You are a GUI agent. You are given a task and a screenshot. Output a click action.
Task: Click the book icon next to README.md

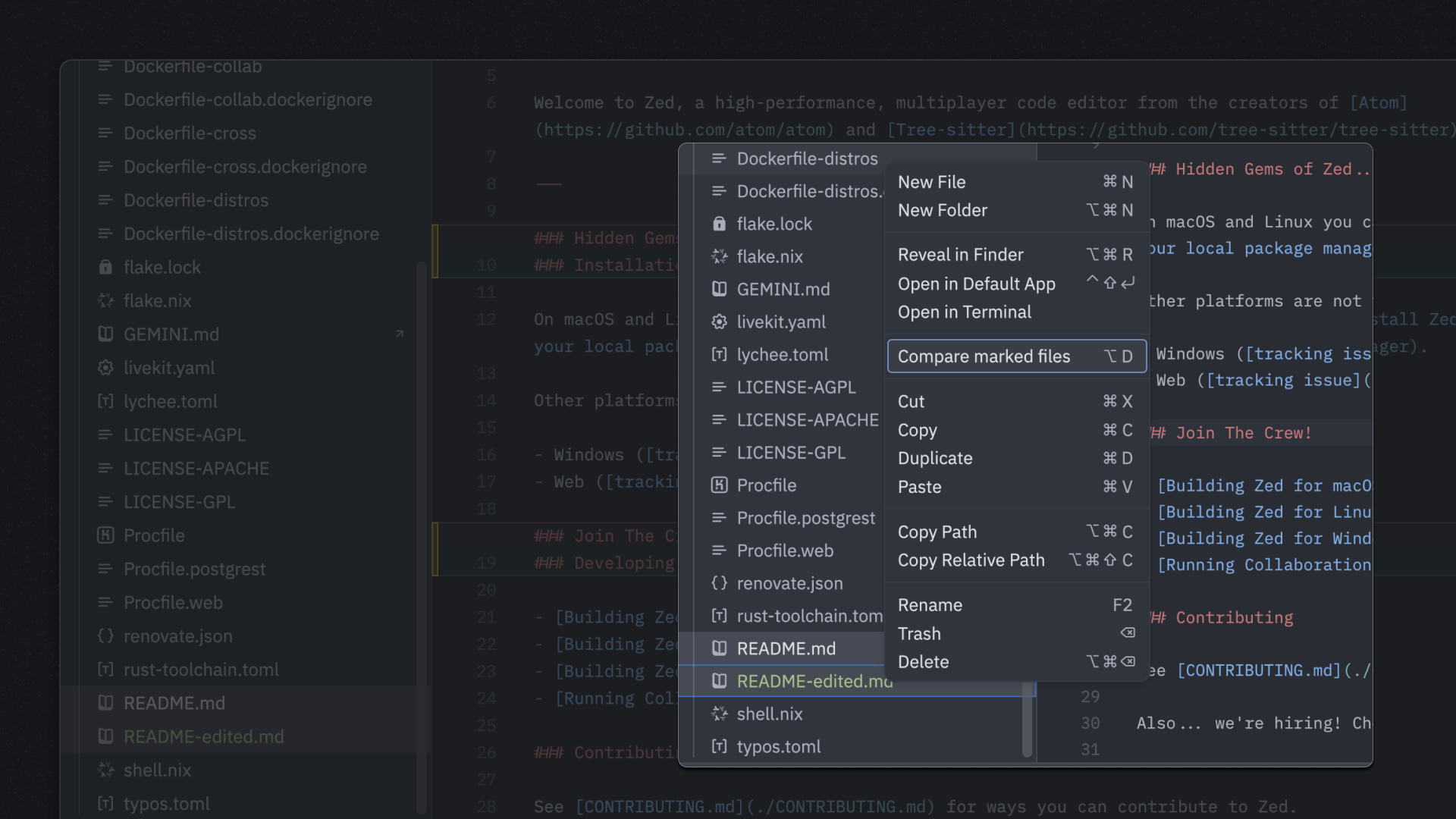pyautogui.click(x=106, y=703)
